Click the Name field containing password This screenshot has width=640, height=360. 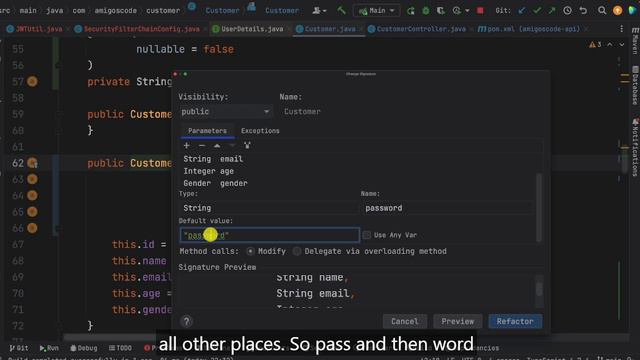click(x=447, y=208)
